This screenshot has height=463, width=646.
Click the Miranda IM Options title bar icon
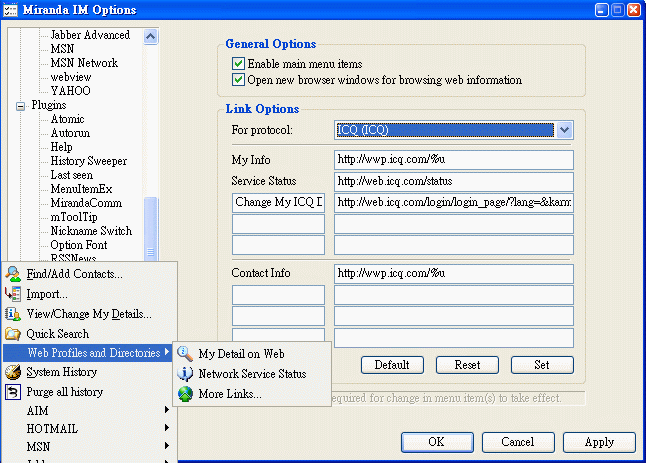(10, 10)
